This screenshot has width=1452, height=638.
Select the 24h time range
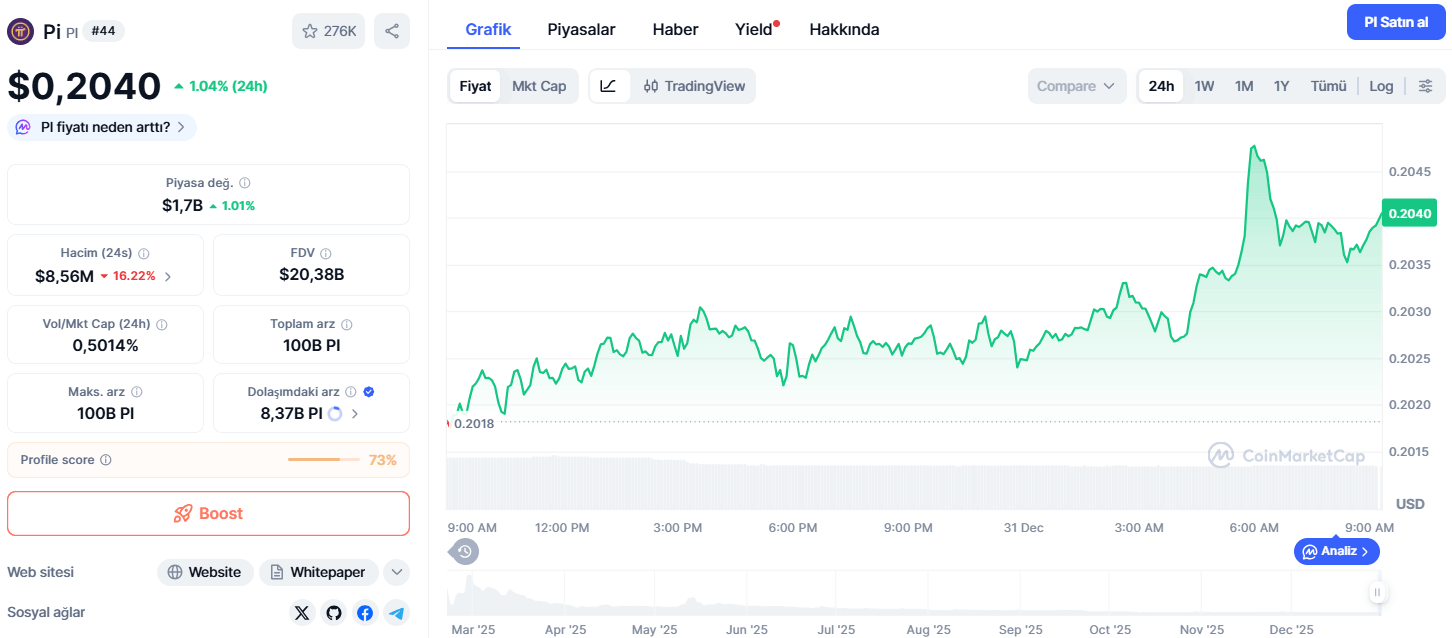click(1161, 86)
